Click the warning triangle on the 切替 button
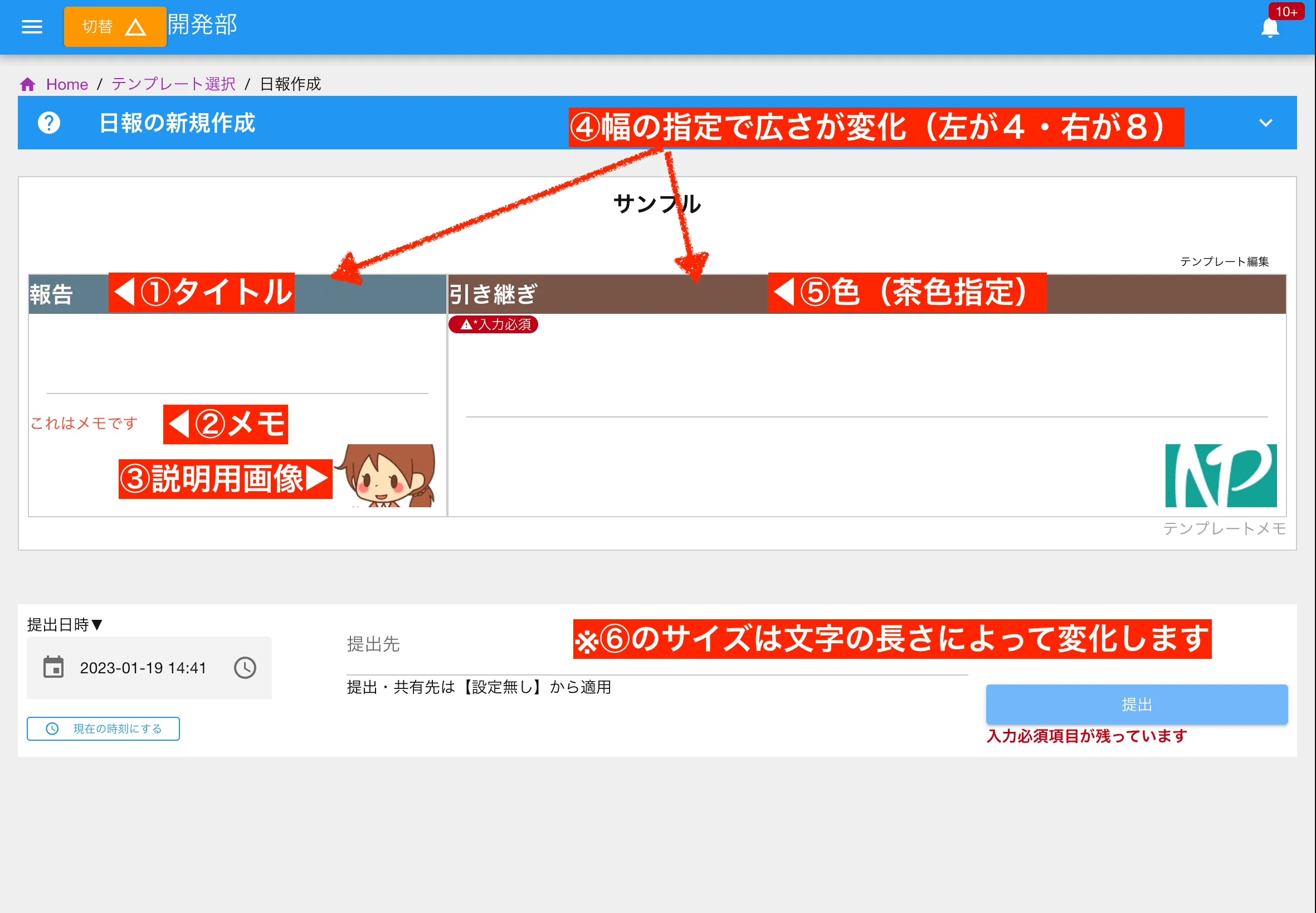Screen dimensions: 1316x913 coord(136,26)
